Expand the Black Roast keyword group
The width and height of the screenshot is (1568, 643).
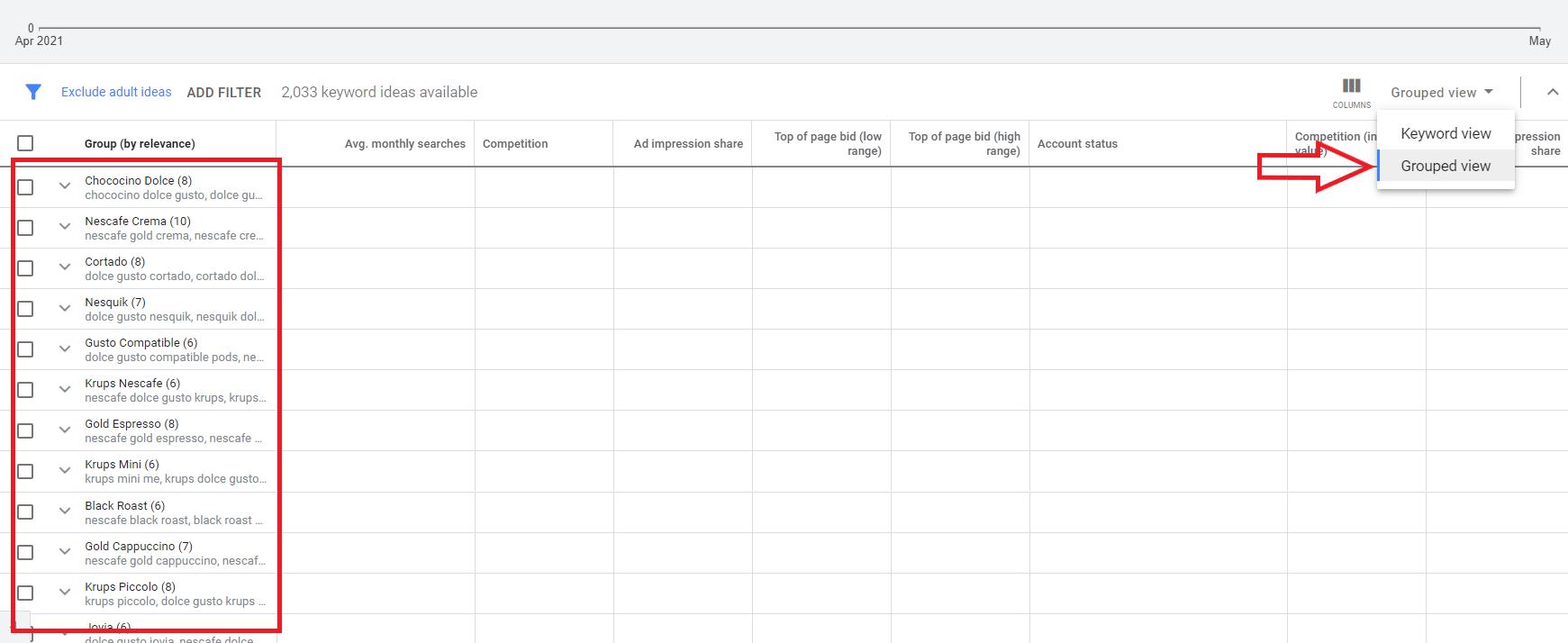[65, 511]
